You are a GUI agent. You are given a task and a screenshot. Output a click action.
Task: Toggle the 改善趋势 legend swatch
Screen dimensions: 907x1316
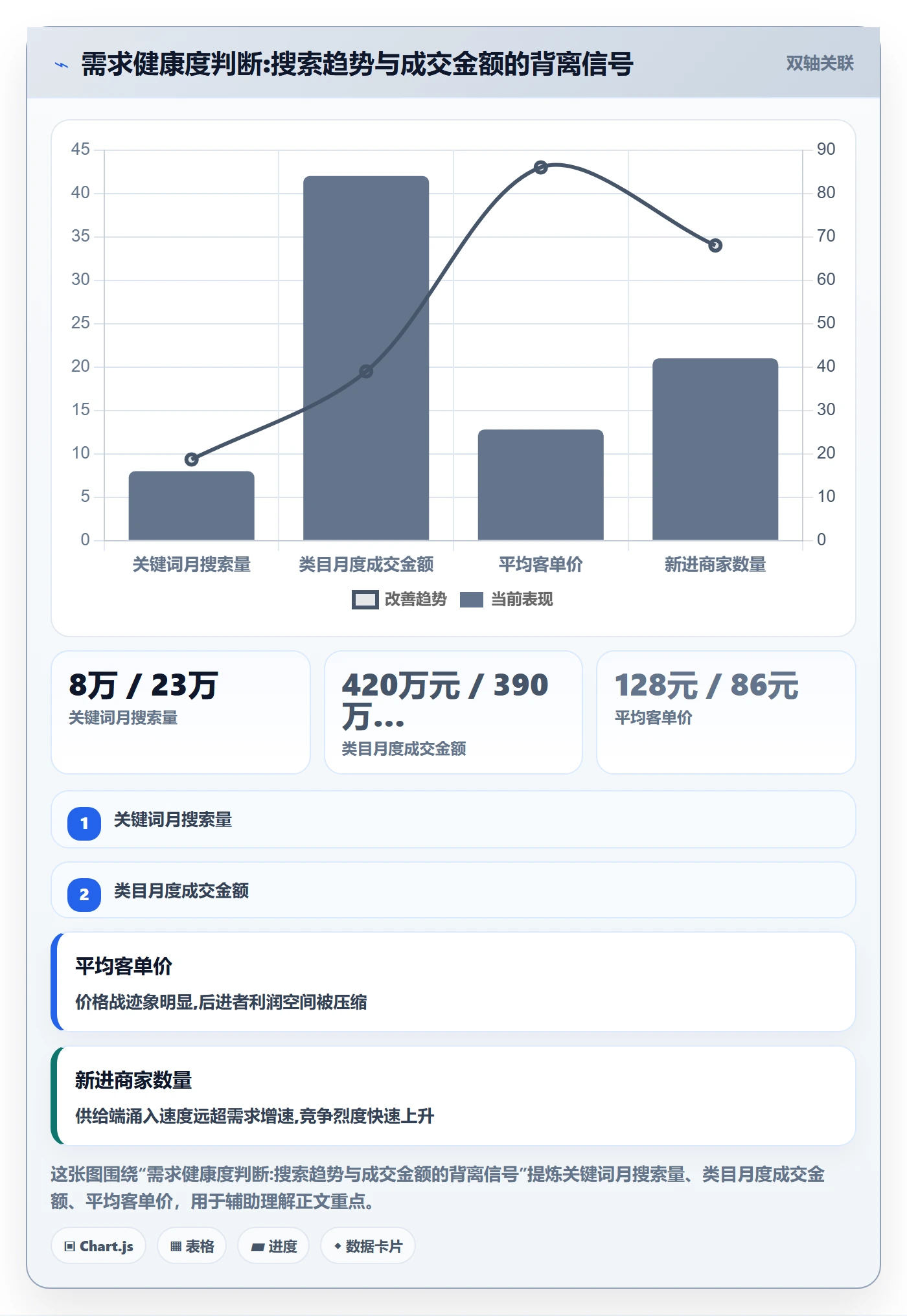tap(365, 600)
